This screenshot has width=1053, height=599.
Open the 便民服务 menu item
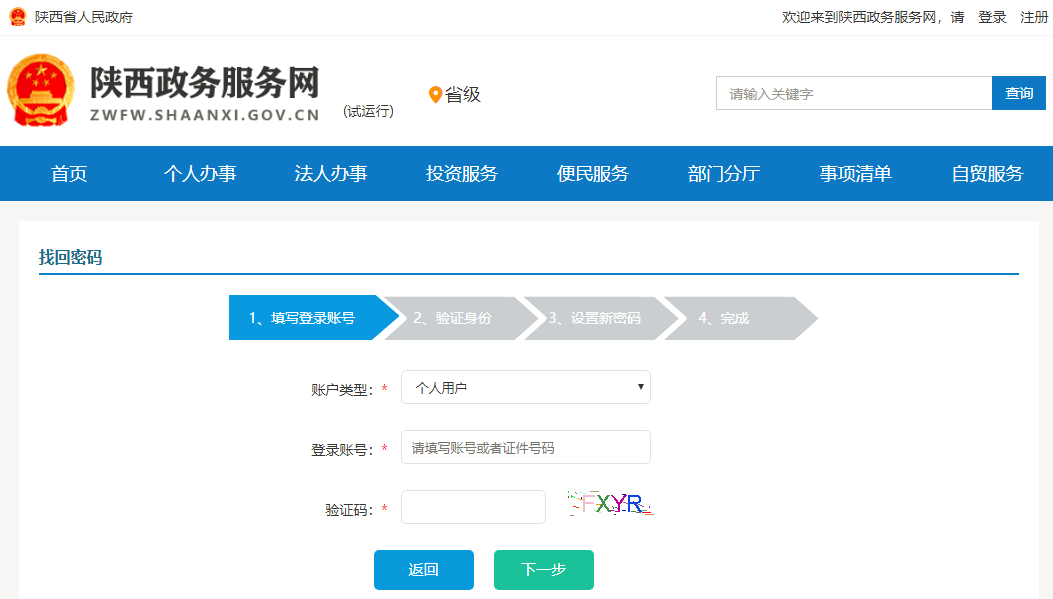pyautogui.click(x=593, y=174)
